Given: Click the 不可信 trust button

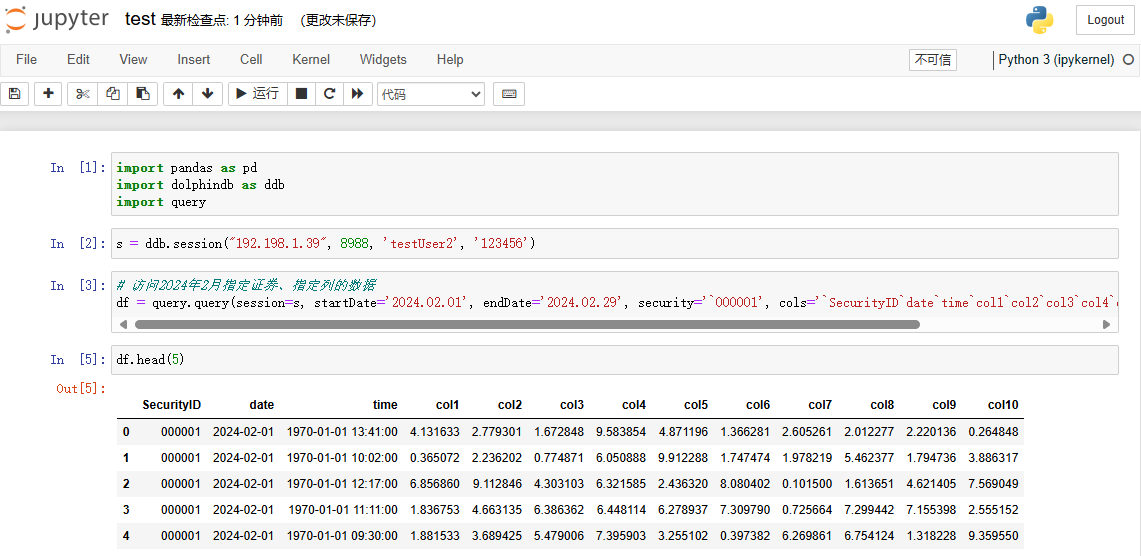Looking at the screenshot, I should (x=933, y=60).
